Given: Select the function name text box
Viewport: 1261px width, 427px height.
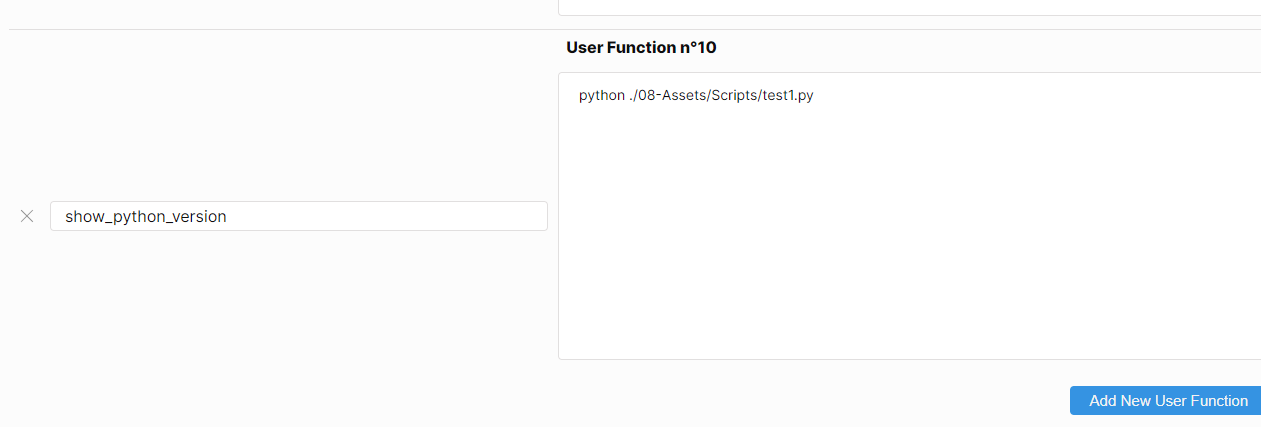Looking at the screenshot, I should tap(298, 216).
